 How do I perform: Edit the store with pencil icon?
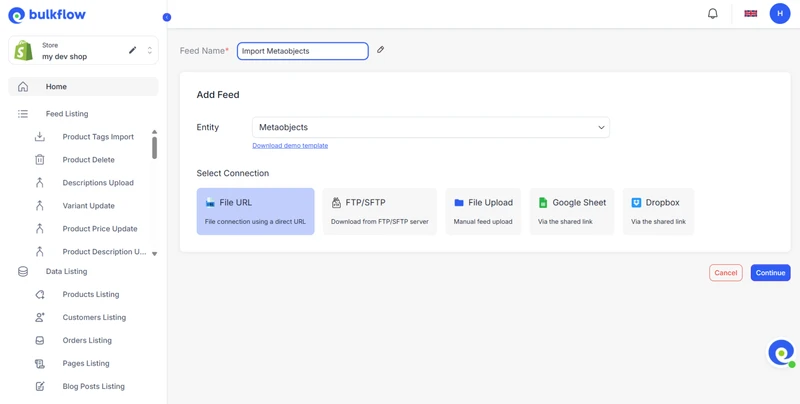[x=133, y=50]
